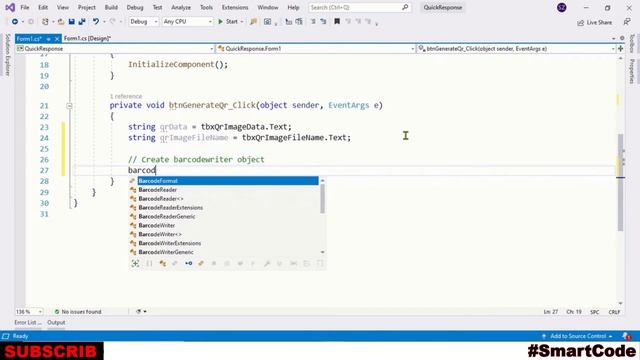The height and width of the screenshot is (360, 640).
Task: Open the document tab settings gear icon
Action: coord(622,38)
